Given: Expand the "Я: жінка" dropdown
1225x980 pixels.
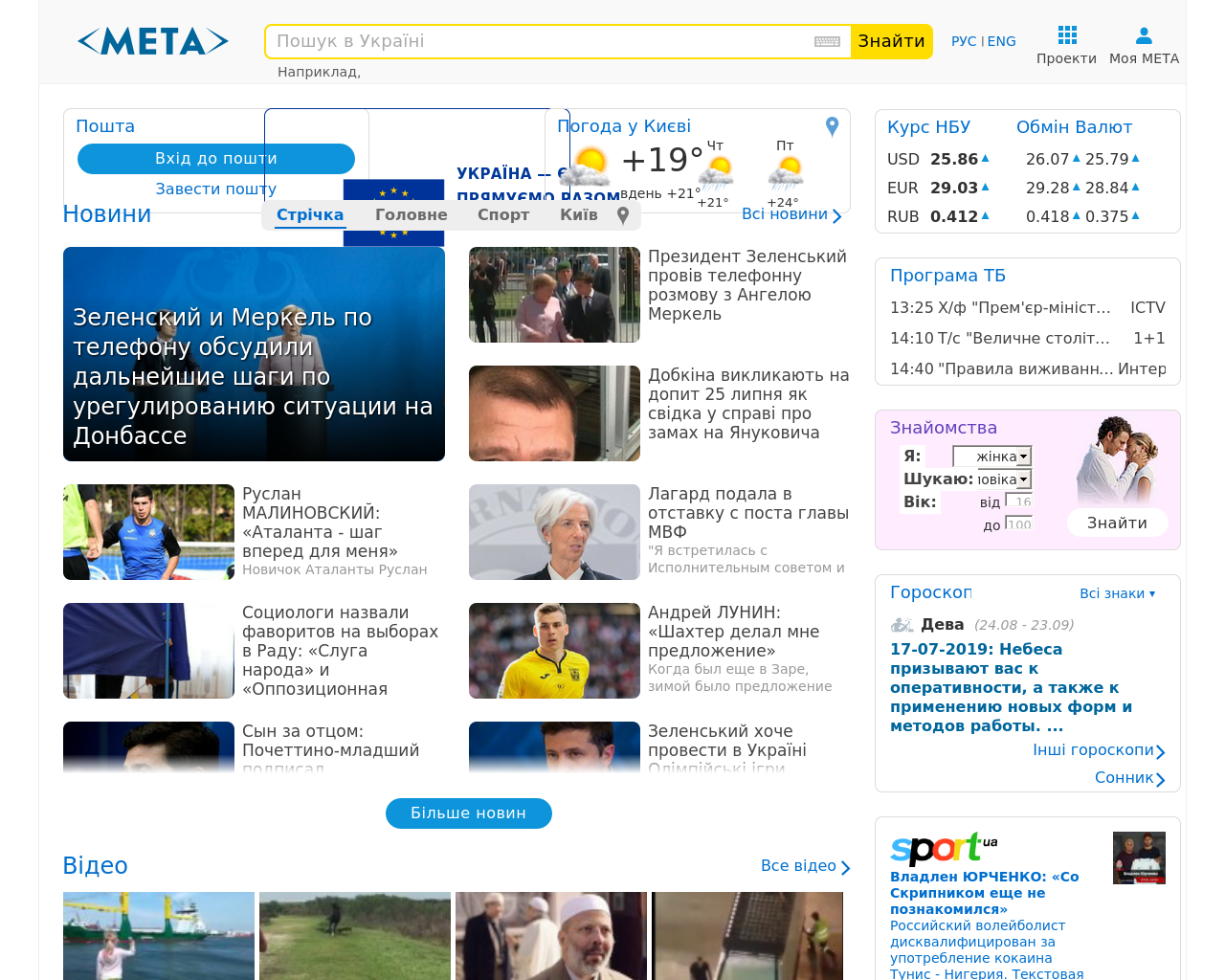Looking at the screenshot, I should click(x=991, y=457).
